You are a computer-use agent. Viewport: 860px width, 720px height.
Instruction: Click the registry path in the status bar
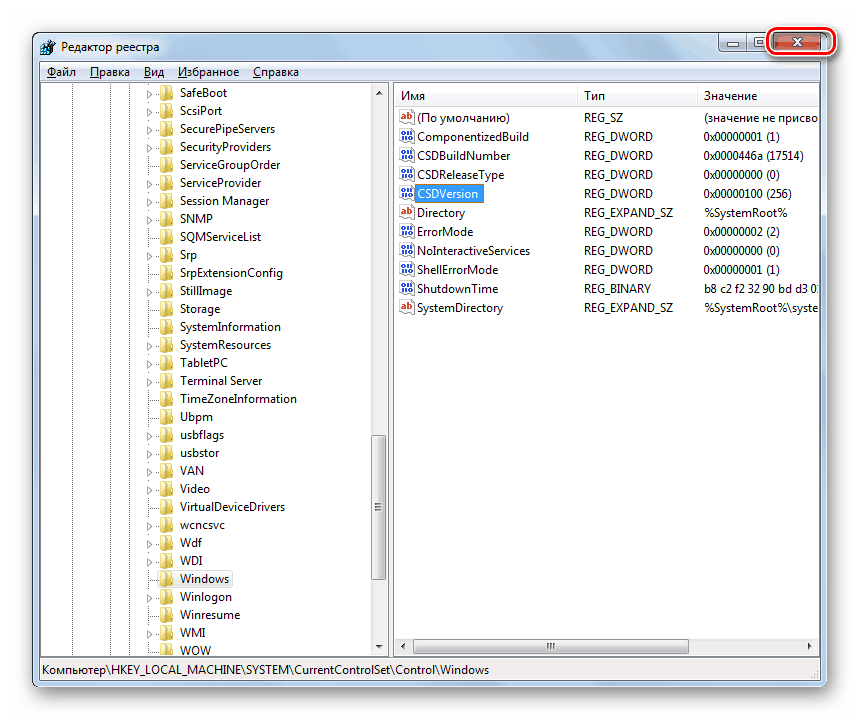pyautogui.click(x=265, y=670)
